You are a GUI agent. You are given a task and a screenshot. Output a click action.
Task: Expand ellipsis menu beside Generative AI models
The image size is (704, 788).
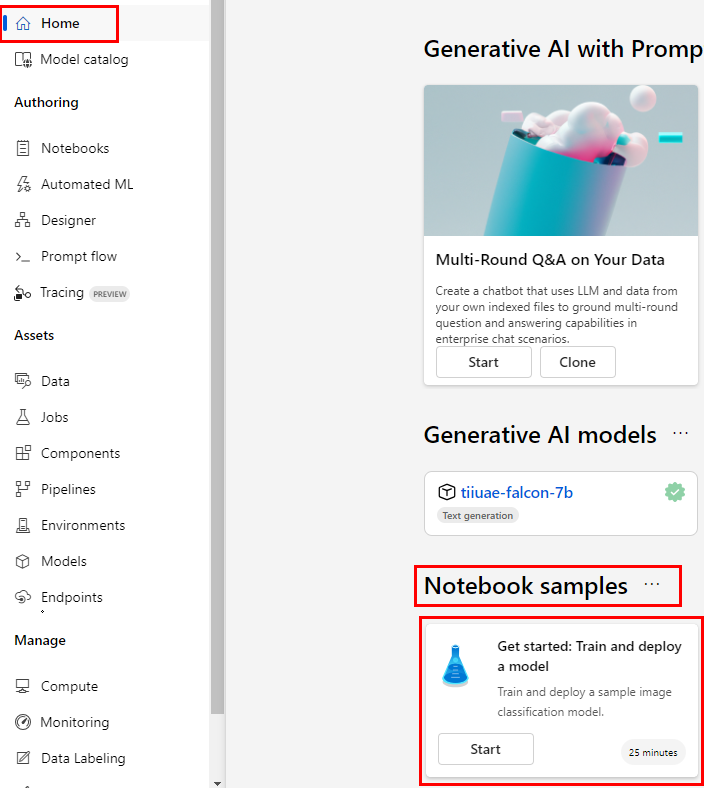(681, 434)
